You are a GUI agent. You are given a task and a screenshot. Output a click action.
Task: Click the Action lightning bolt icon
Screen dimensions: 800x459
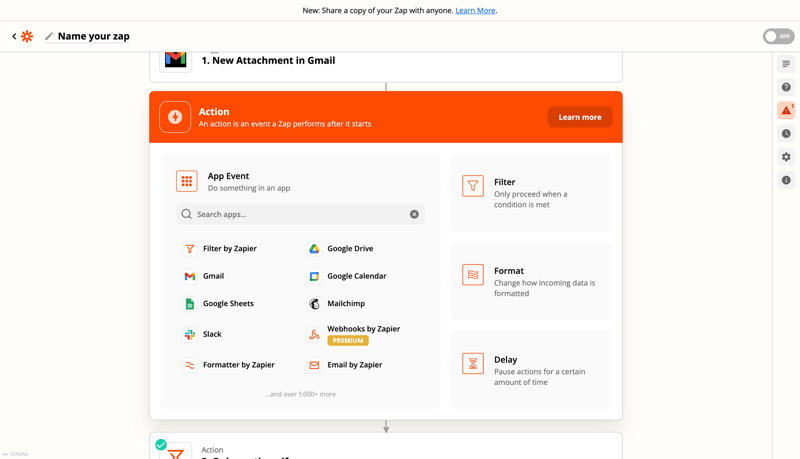175,117
